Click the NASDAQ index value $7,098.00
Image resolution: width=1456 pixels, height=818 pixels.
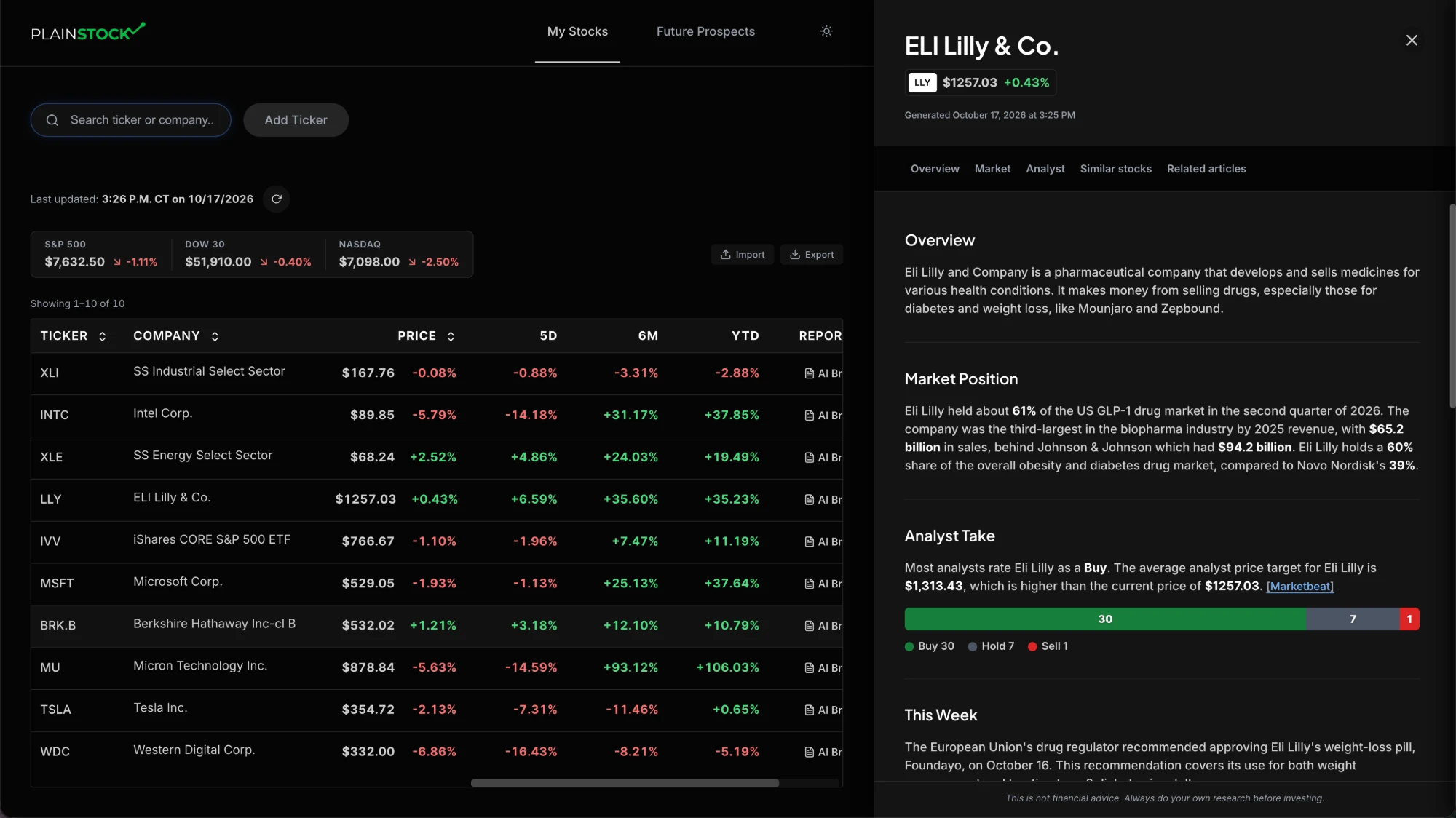[369, 262]
